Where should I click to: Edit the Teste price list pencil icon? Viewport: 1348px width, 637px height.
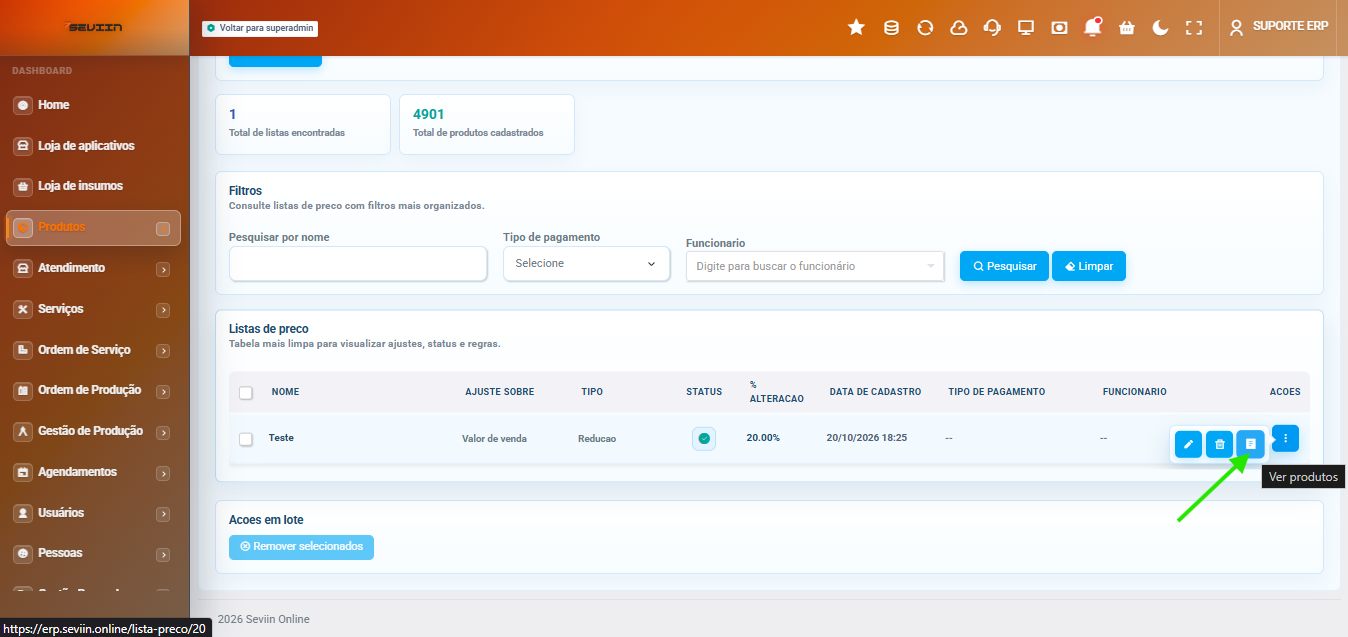pos(1188,443)
